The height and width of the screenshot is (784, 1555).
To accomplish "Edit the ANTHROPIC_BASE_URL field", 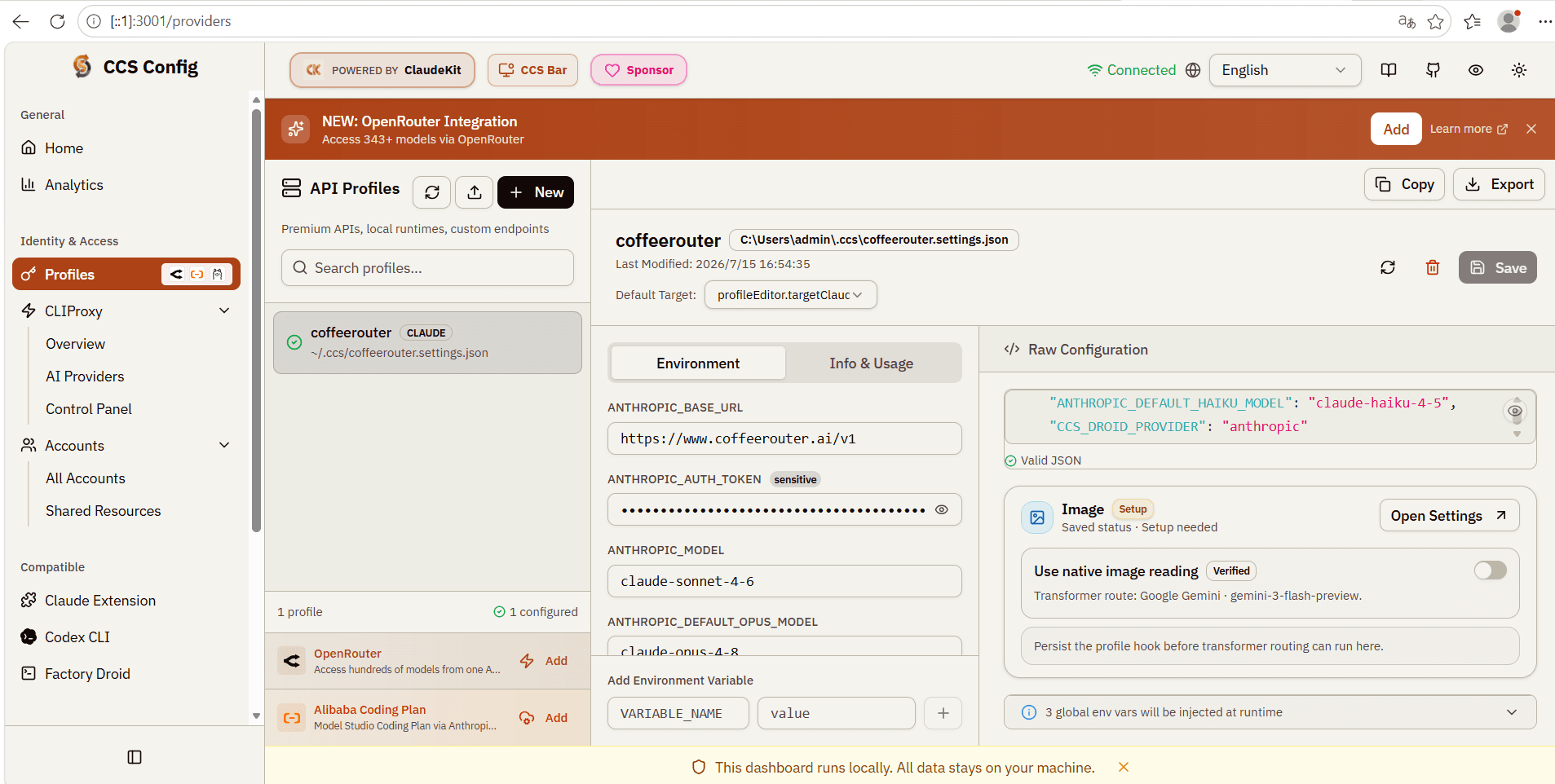I will [x=784, y=438].
